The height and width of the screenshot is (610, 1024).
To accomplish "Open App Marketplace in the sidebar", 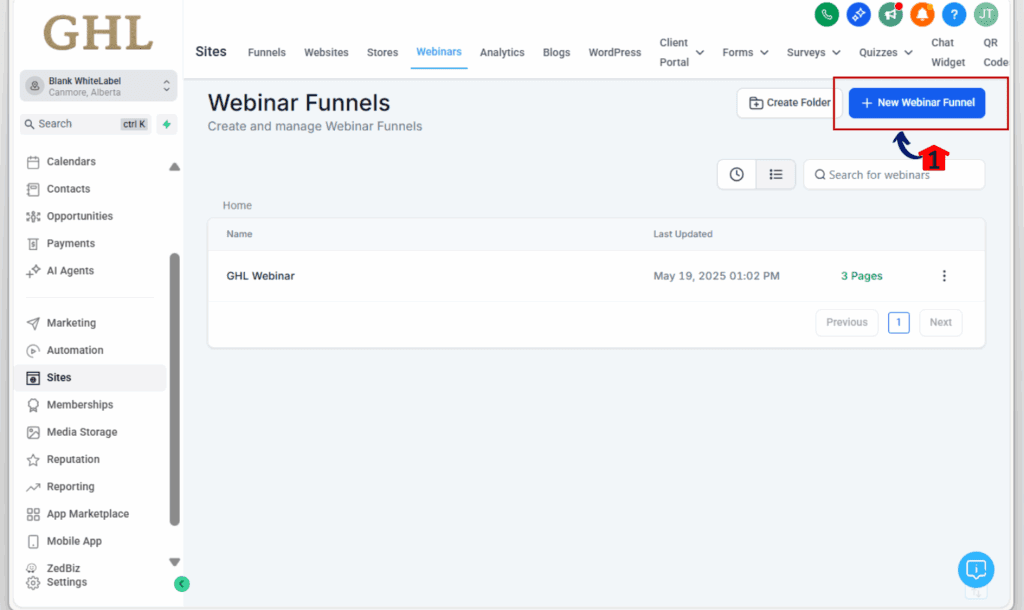I will coord(88,514).
